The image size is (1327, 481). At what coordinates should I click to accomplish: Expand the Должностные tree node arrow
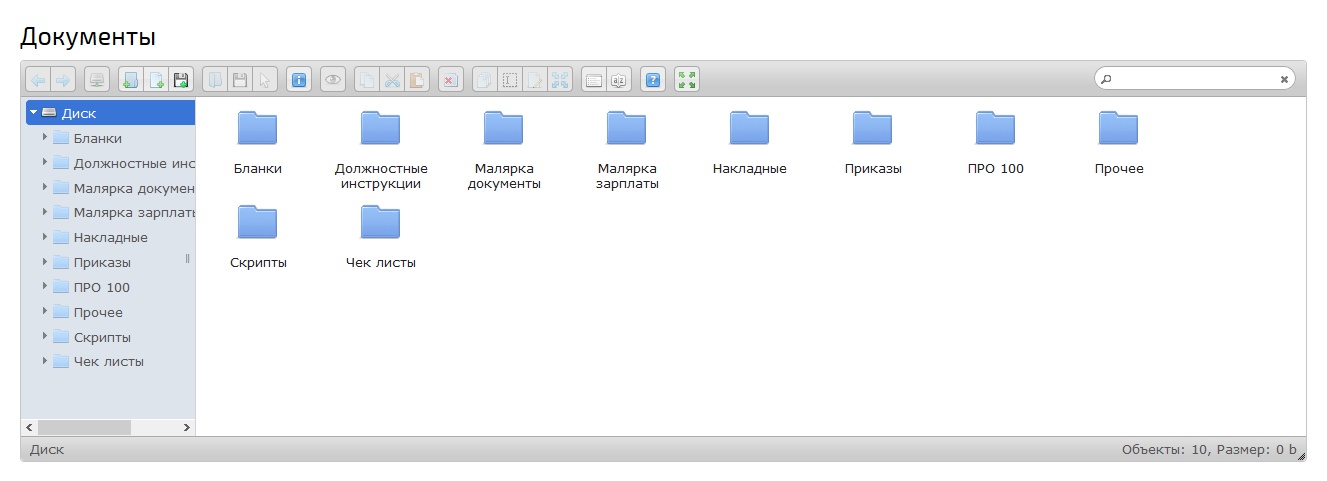pos(45,162)
